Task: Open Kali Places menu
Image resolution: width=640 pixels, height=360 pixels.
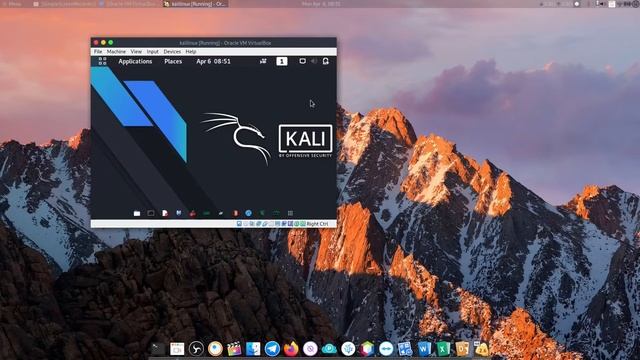Action: tap(173, 61)
